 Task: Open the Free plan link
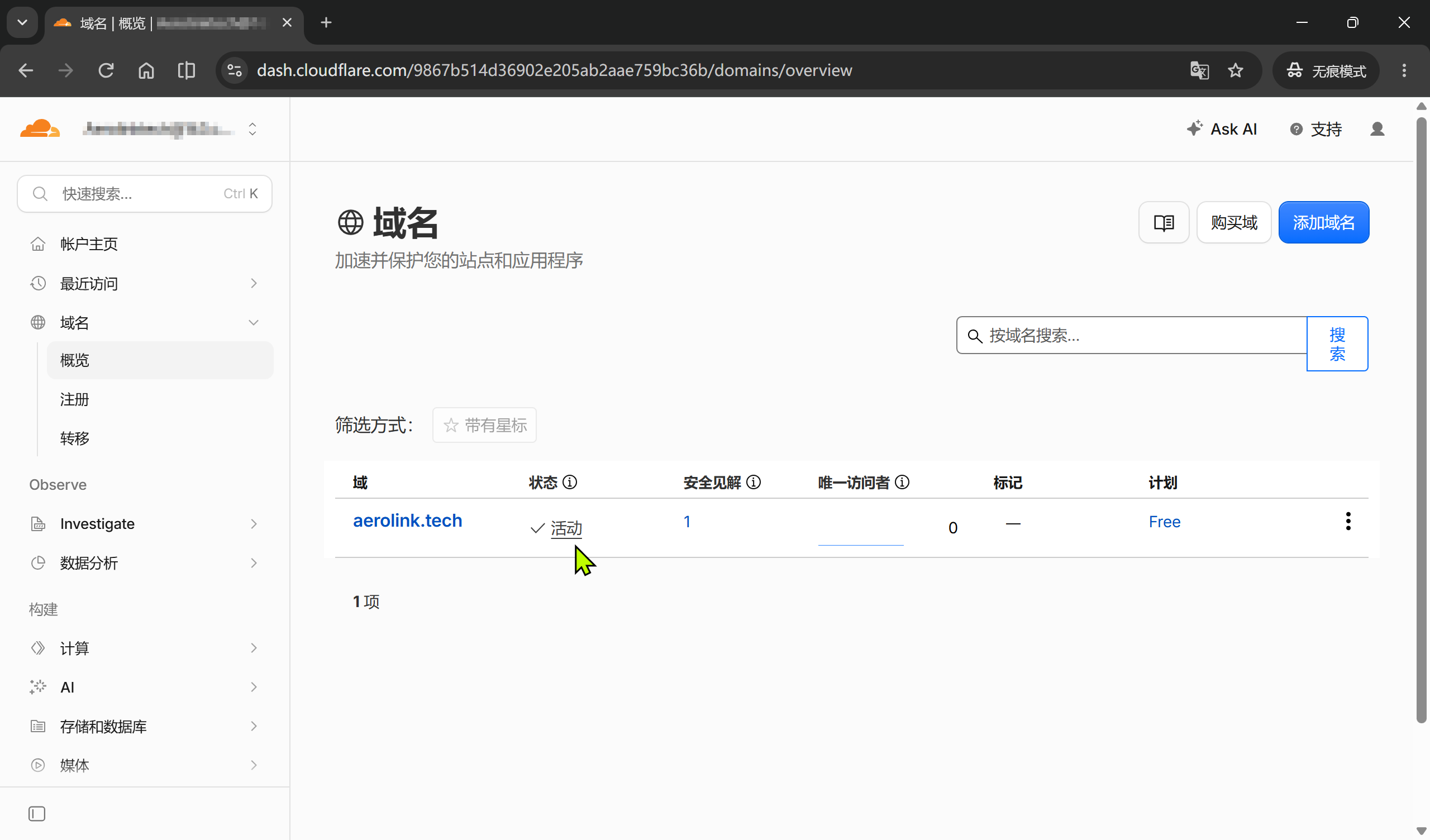pos(1165,522)
